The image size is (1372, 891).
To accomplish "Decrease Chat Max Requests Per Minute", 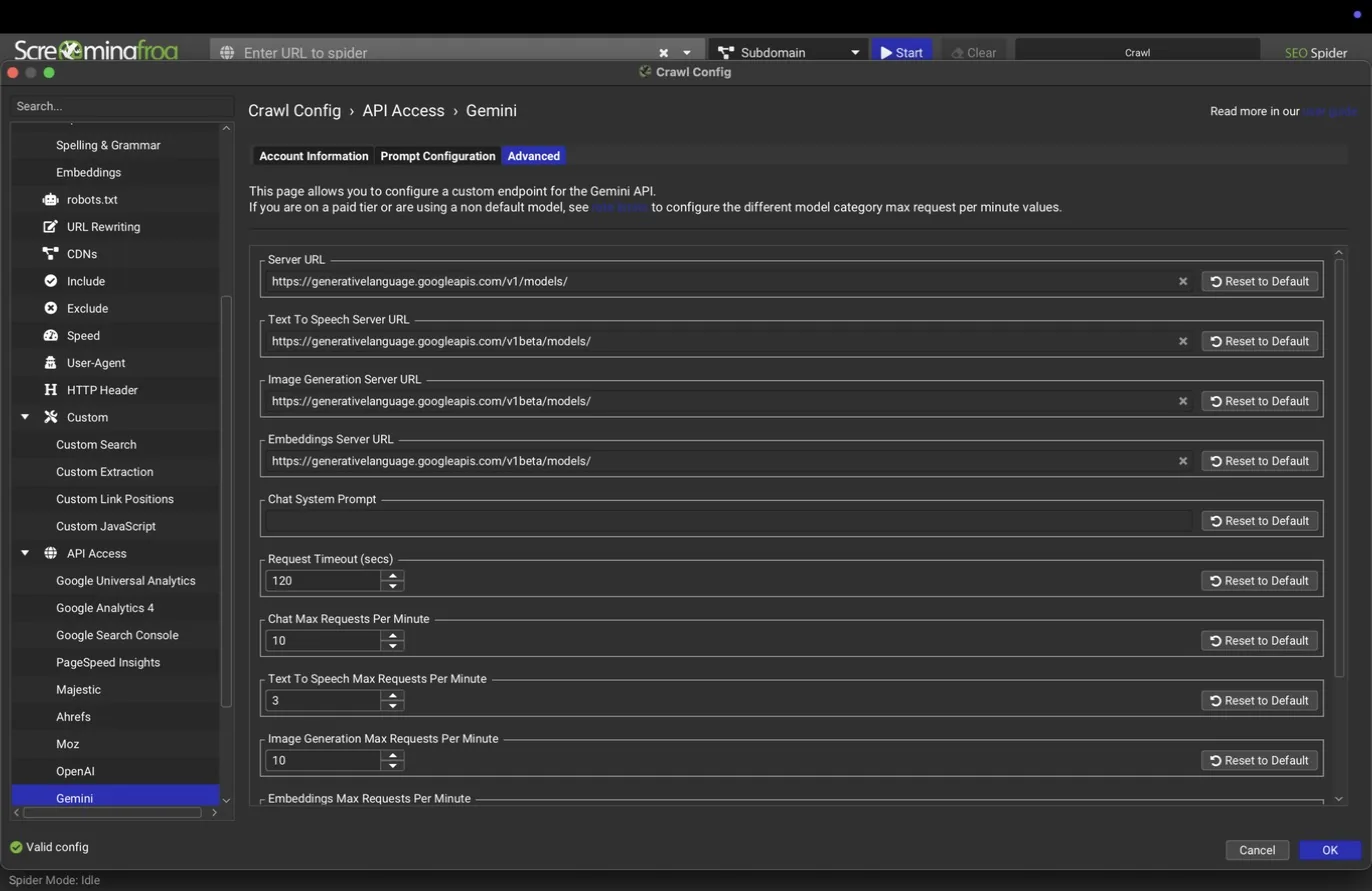I will pyautogui.click(x=393, y=646).
